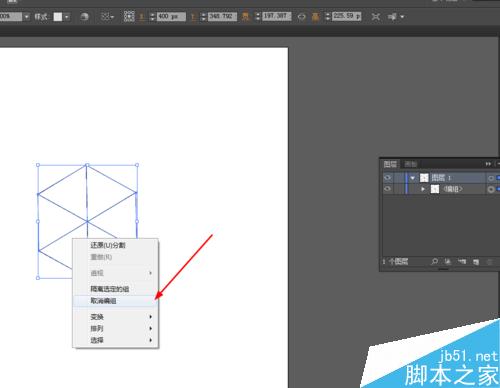Click make/release clipping mask icon
The height and width of the screenshot is (388, 500).
click(x=448, y=262)
